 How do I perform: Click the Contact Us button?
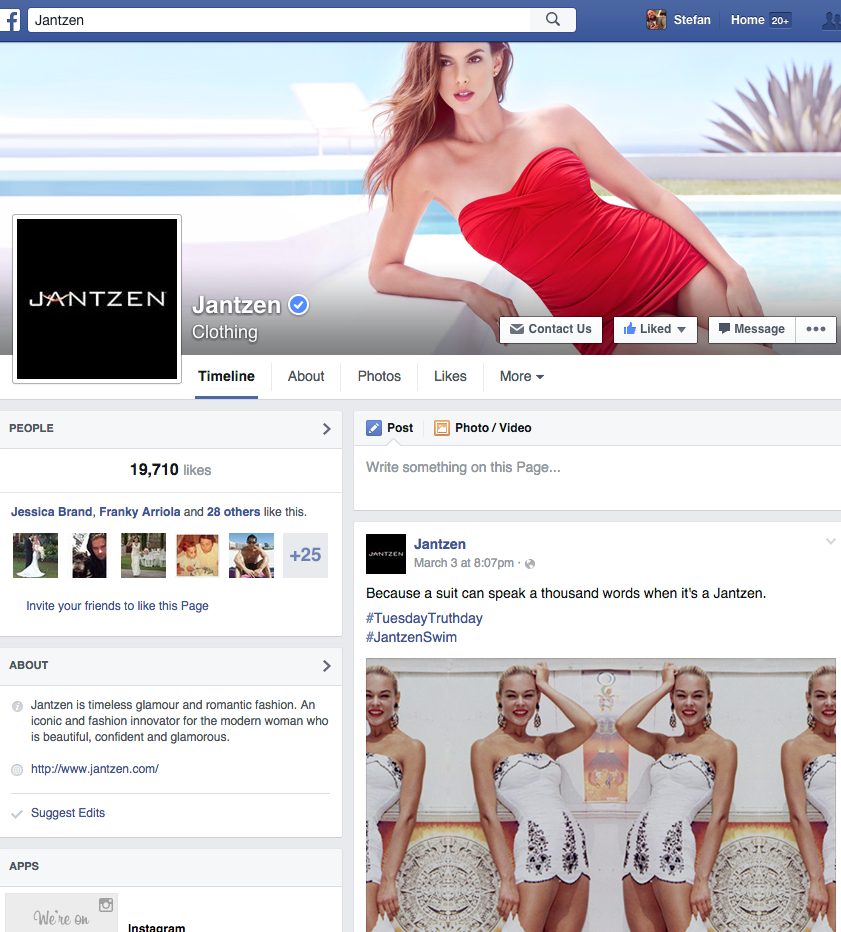[x=551, y=329]
